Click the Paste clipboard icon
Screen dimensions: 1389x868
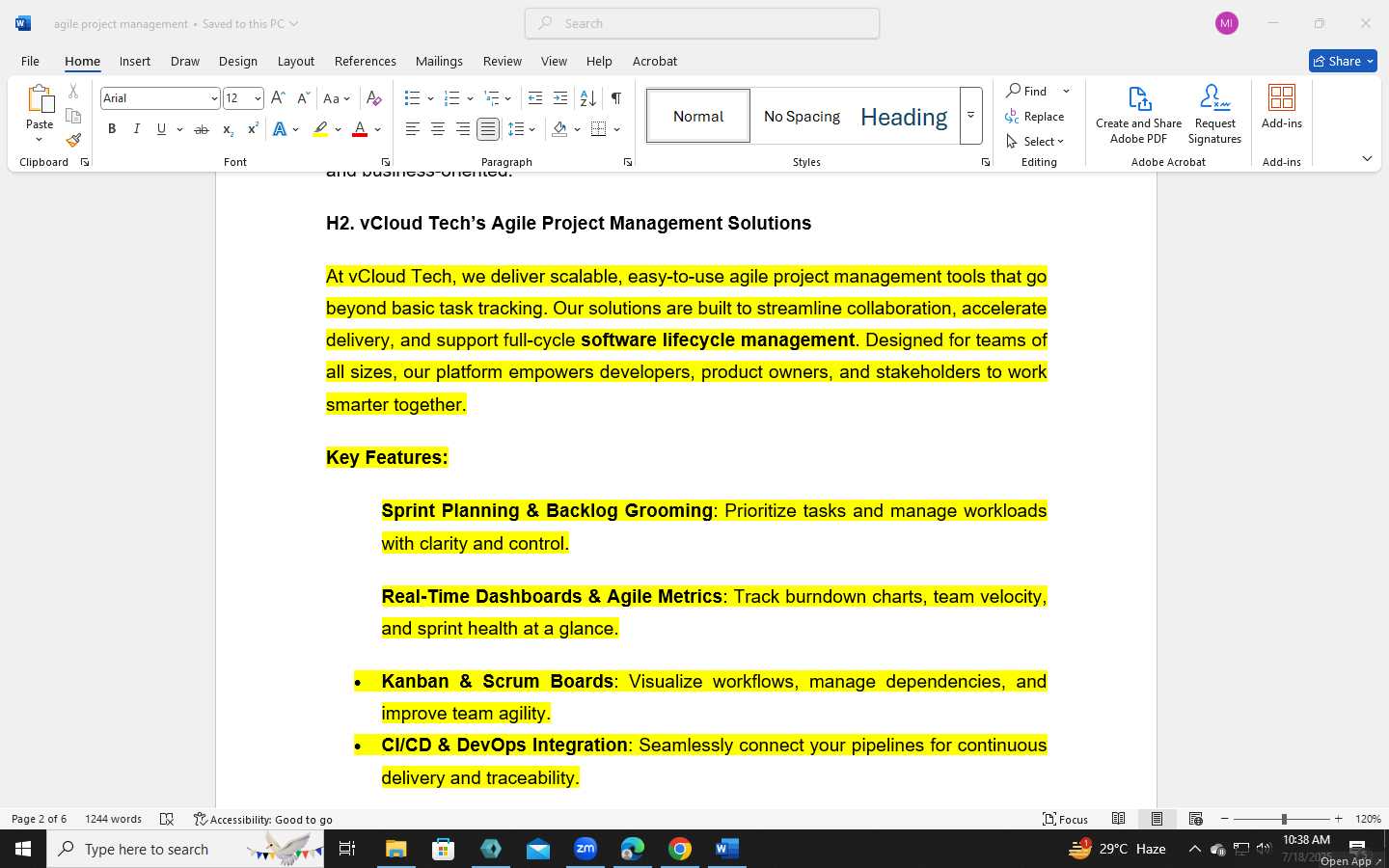pos(40,98)
